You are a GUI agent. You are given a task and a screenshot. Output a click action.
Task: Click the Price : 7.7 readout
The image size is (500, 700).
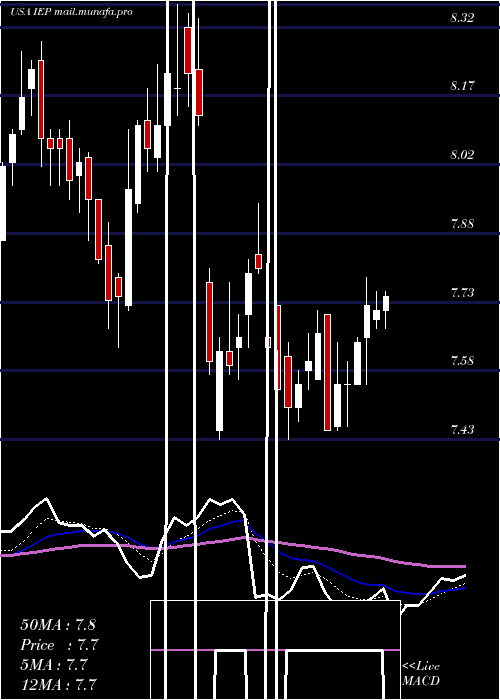point(59,645)
